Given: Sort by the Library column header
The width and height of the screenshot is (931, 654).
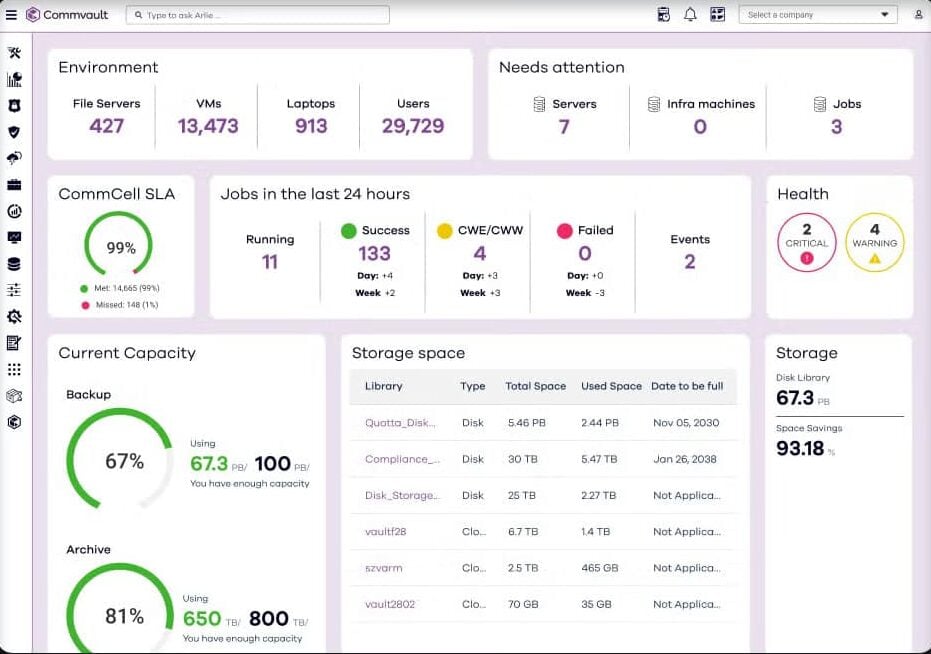Looking at the screenshot, I should (384, 386).
